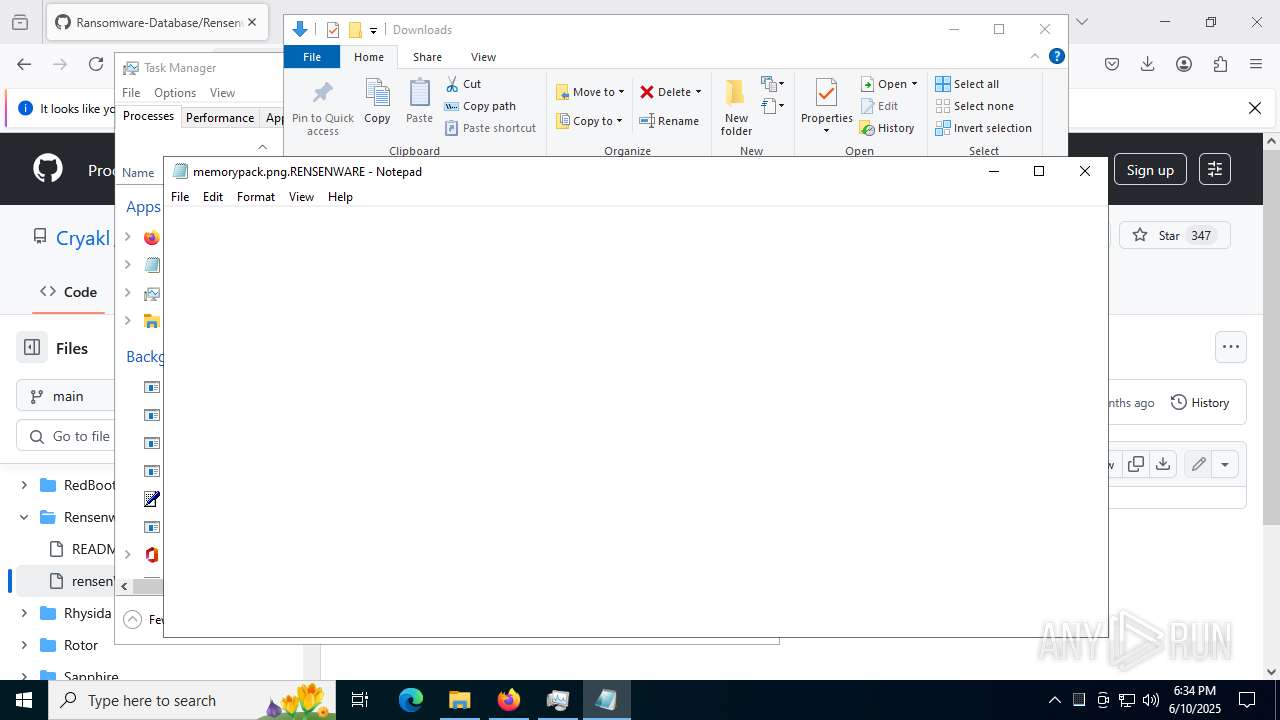Open the Quick Access Toolbar customize dropdown
This screenshot has width=1280, height=720.
pyautogui.click(x=373, y=30)
